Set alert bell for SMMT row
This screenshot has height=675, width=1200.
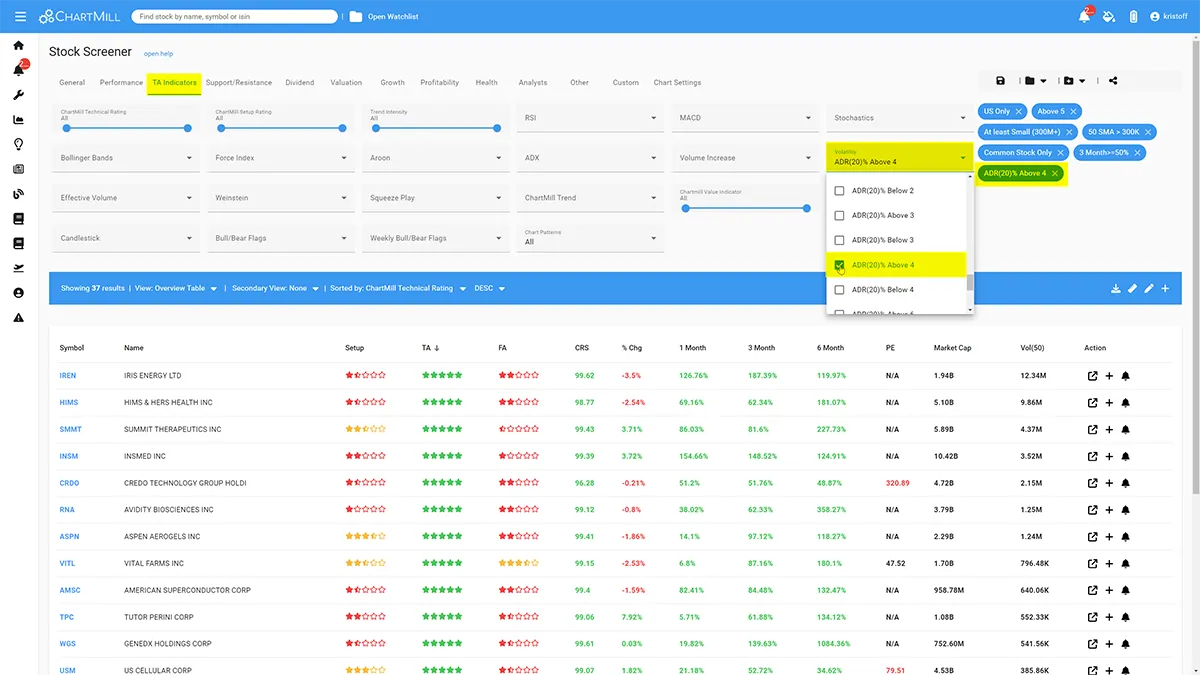(x=1125, y=430)
